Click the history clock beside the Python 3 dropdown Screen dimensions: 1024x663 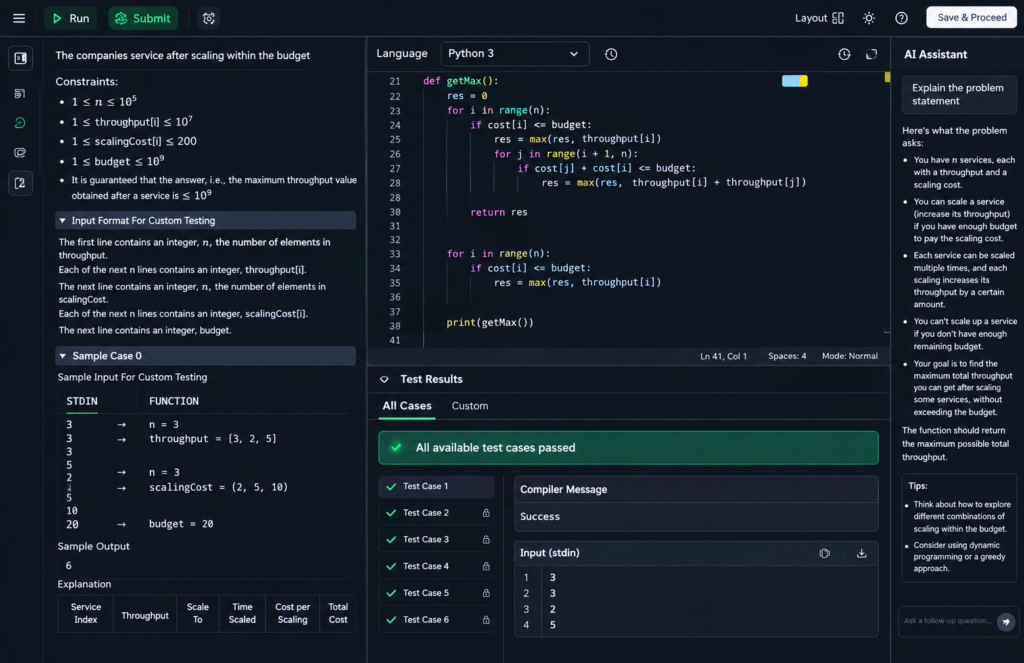click(x=611, y=54)
